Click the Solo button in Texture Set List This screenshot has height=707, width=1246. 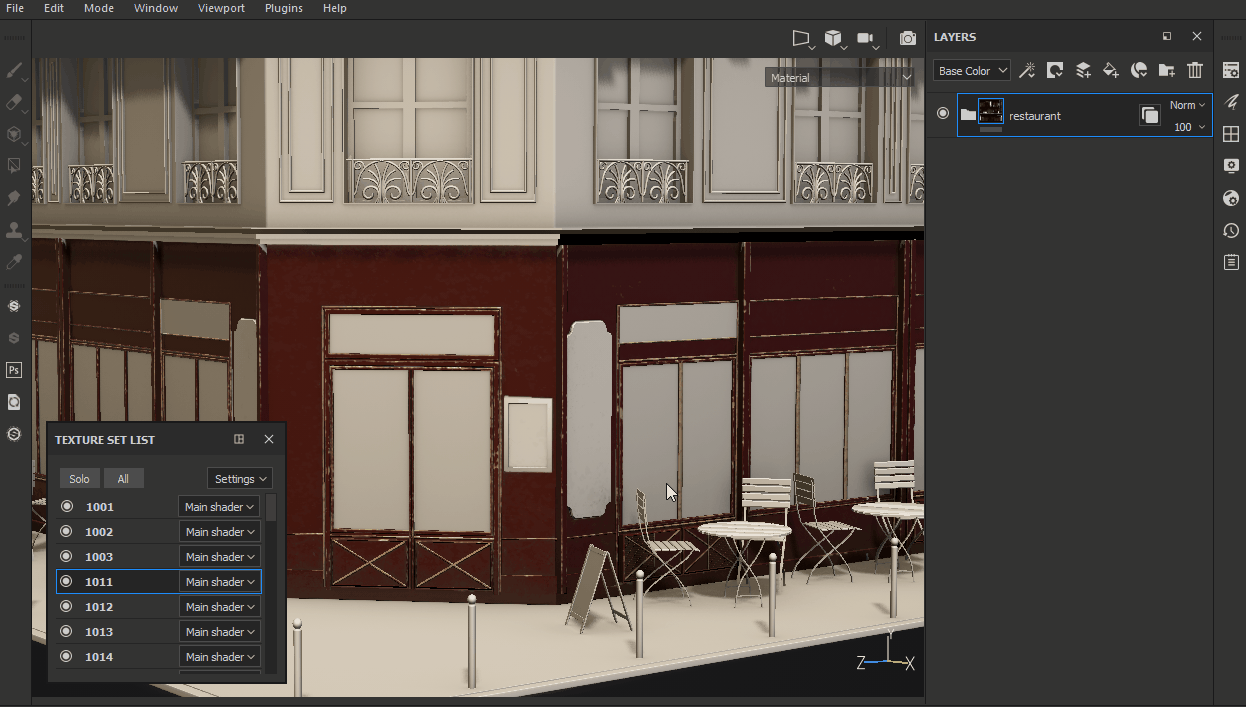(x=79, y=479)
